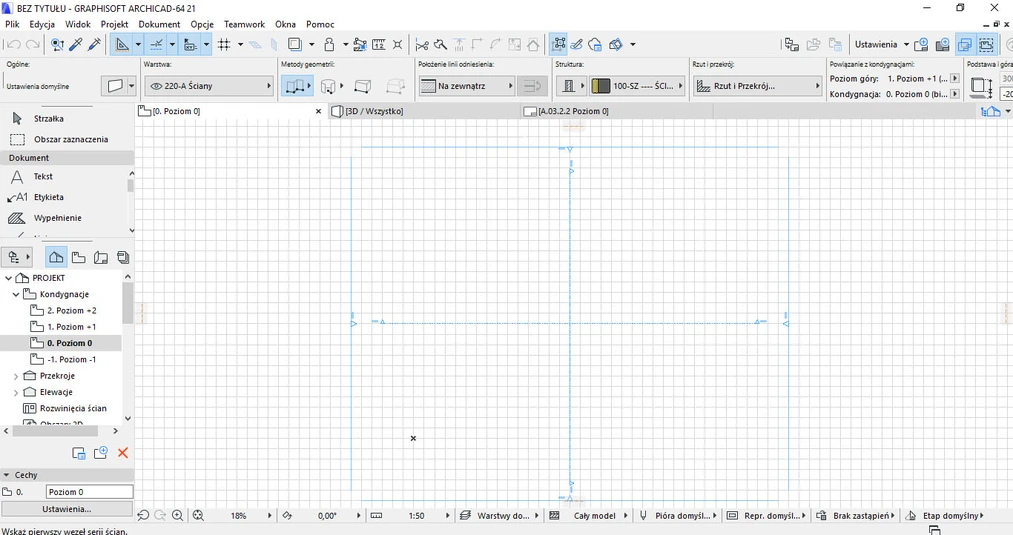This screenshot has width=1013, height=535.
Task: Pick the Wypełnienie fill tool
Action: pyautogui.click(x=57, y=217)
